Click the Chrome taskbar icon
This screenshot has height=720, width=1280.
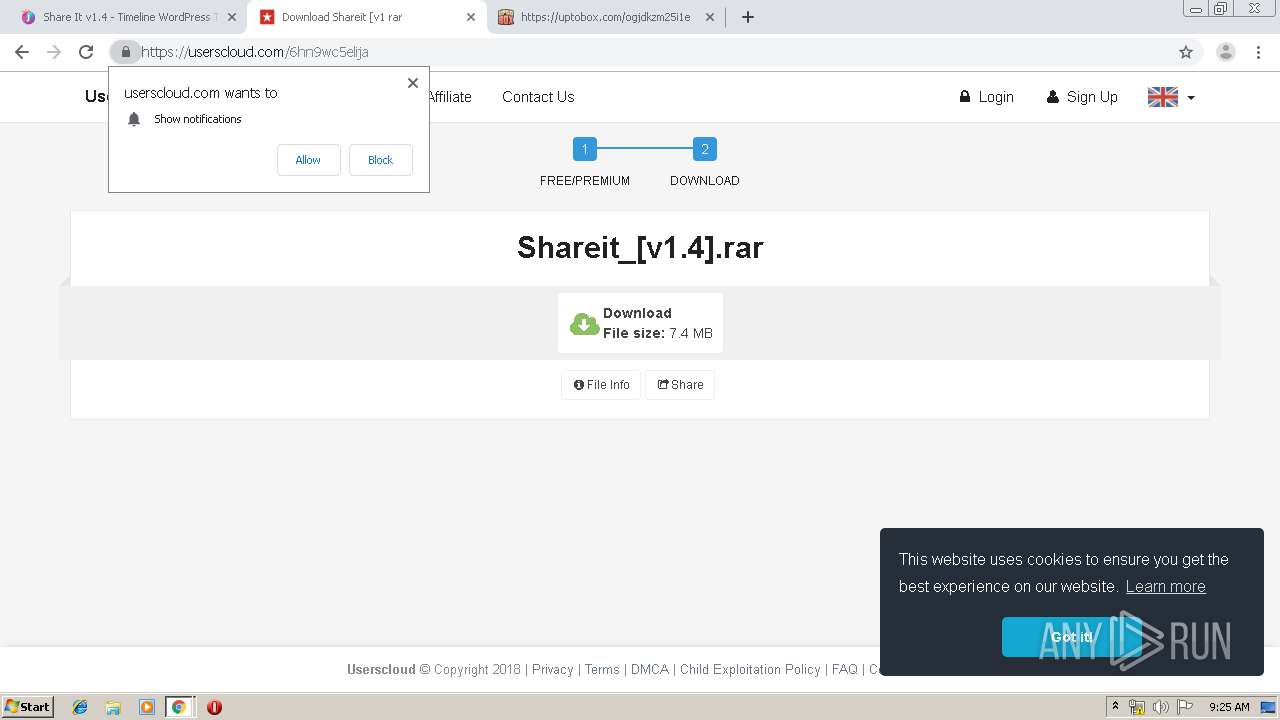click(x=179, y=707)
